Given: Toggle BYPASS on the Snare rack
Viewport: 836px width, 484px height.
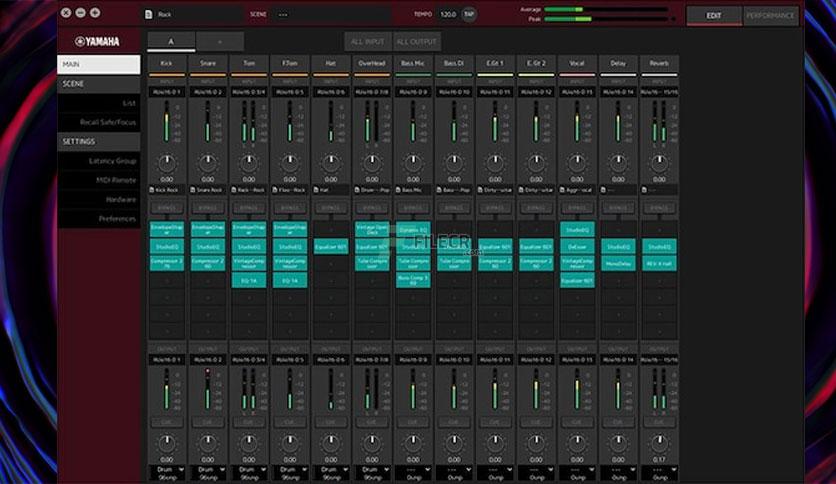Looking at the screenshot, I should [x=208, y=208].
